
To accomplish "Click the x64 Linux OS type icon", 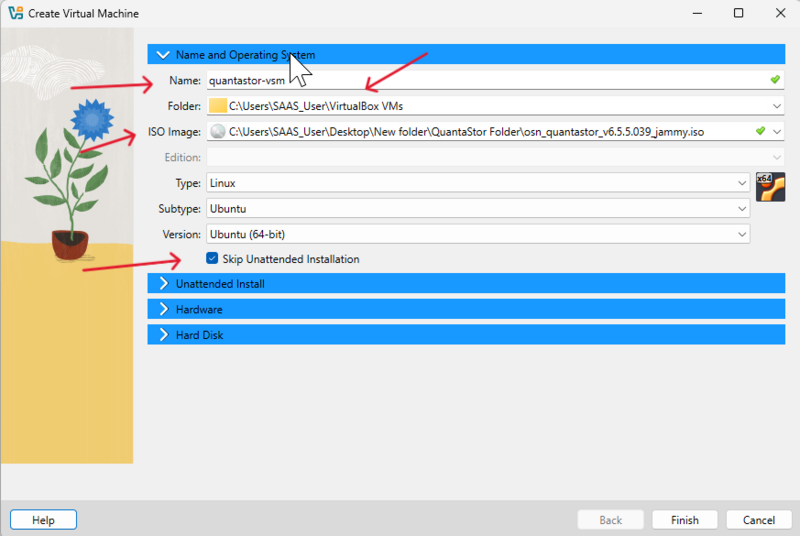I will point(770,187).
